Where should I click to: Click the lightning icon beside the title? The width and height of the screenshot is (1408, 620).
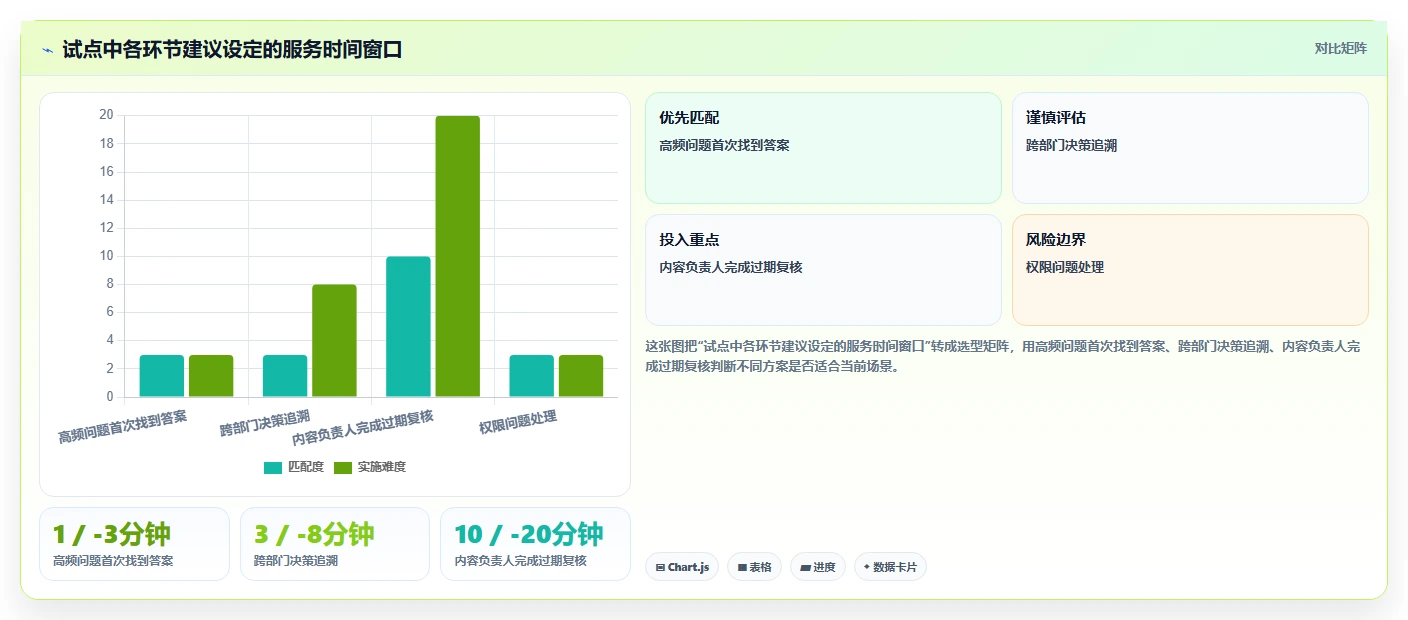(x=47, y=50)
